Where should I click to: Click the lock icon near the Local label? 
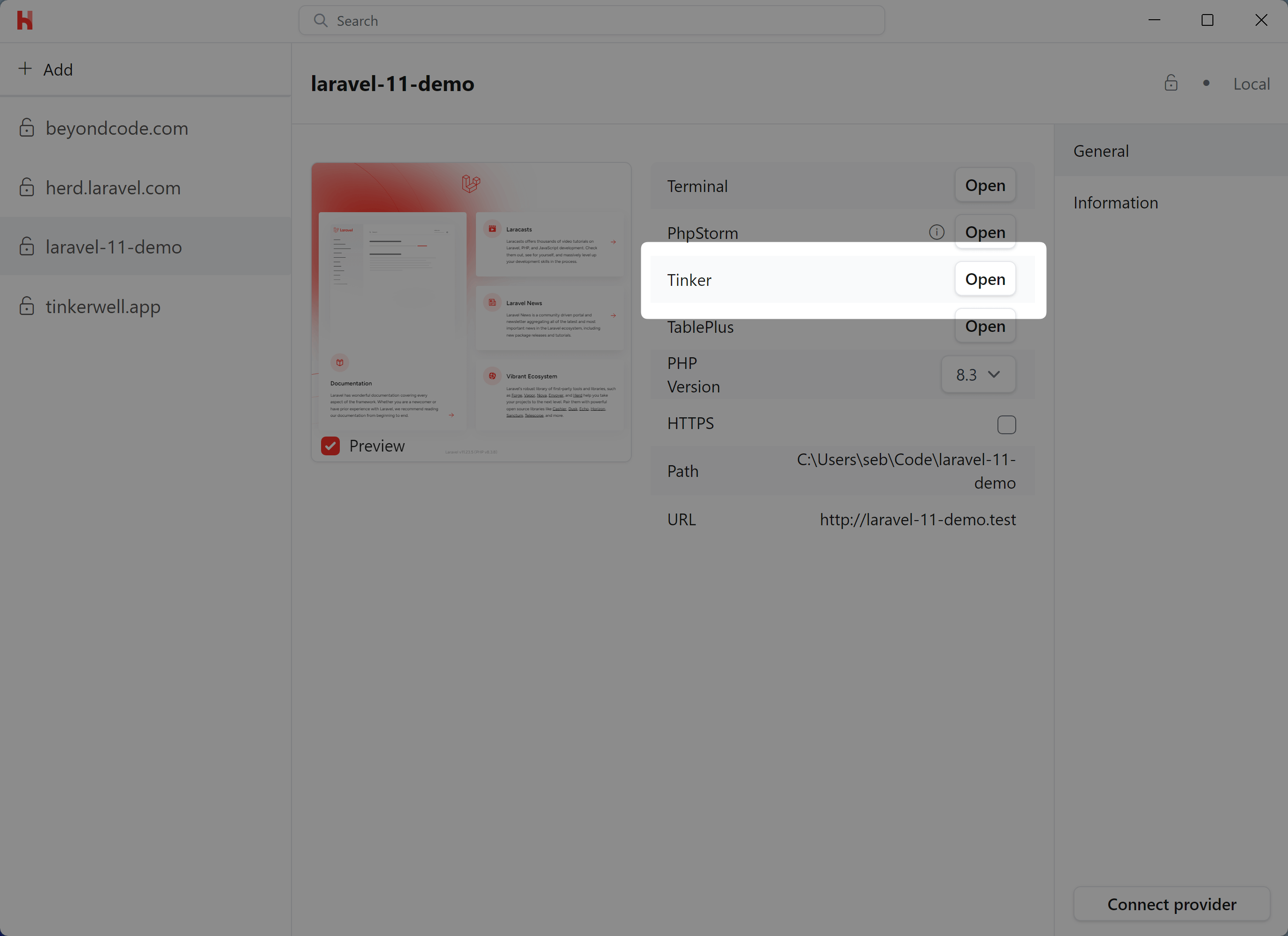1171,83
